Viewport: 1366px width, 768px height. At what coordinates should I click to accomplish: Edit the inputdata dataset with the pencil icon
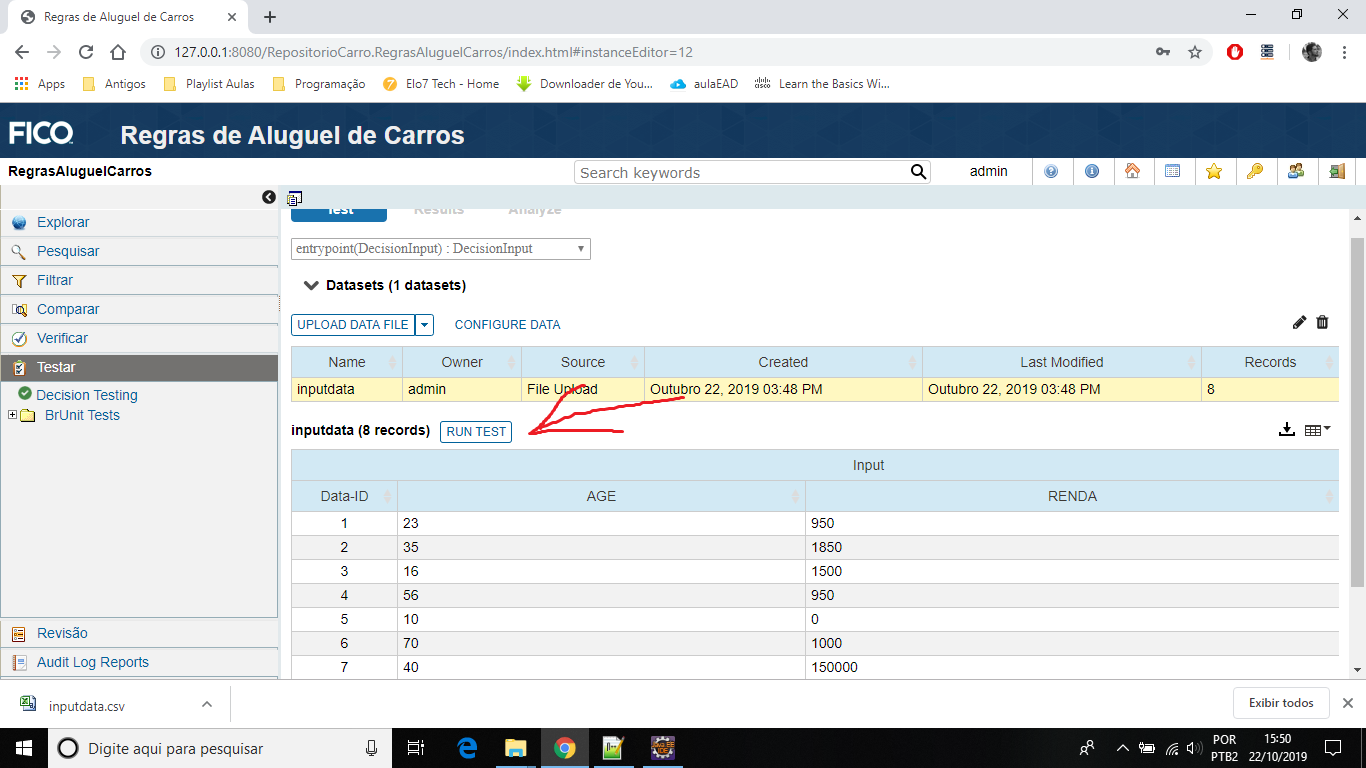pos(1299,323)
